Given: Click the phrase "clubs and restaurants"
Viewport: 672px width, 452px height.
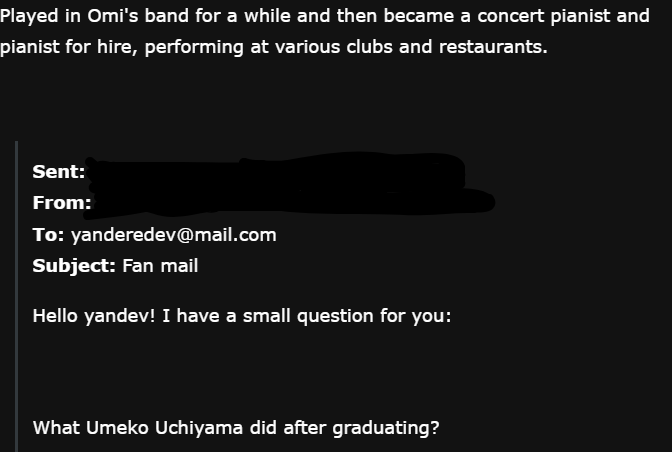Looking at the screenshot, I should point(457,48).
